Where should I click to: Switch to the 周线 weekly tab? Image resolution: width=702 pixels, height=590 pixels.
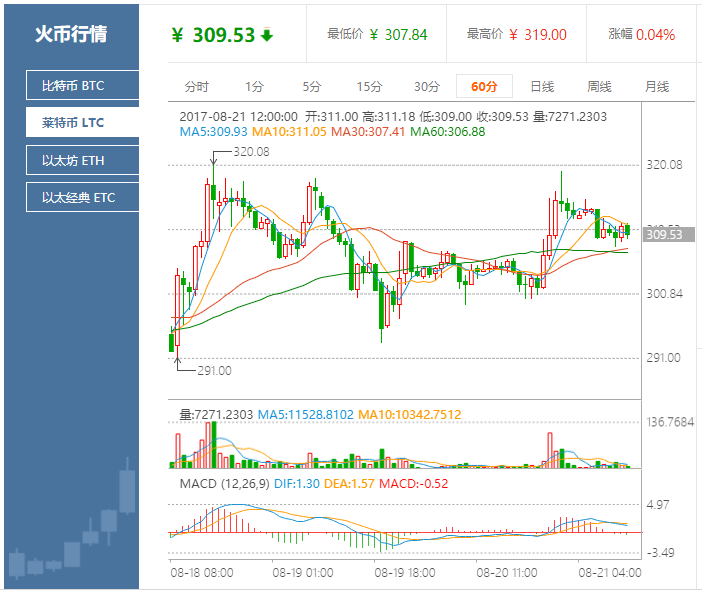coord(599,86)
